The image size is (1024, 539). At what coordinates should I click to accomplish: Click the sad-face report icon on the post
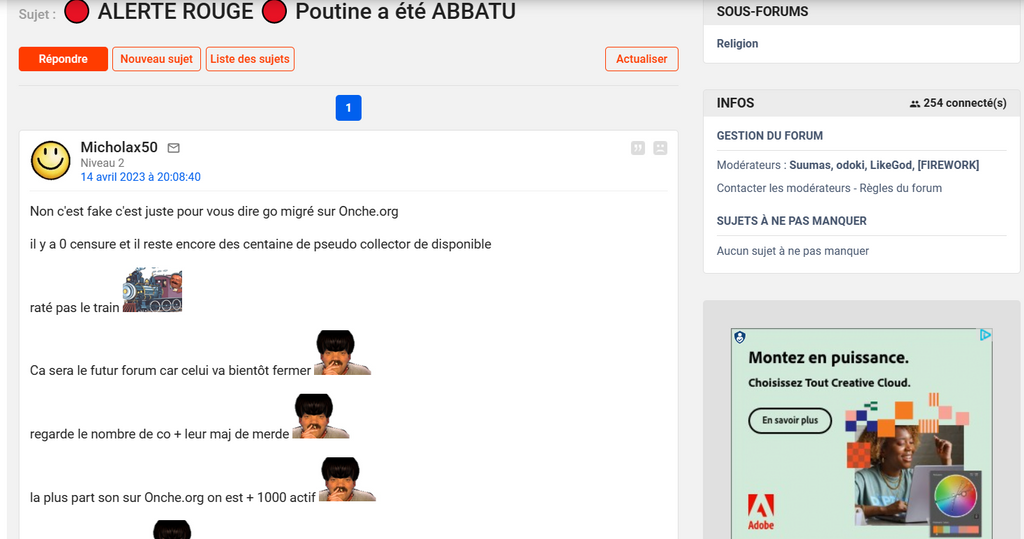pyautogui.click(x=660, y=148)
